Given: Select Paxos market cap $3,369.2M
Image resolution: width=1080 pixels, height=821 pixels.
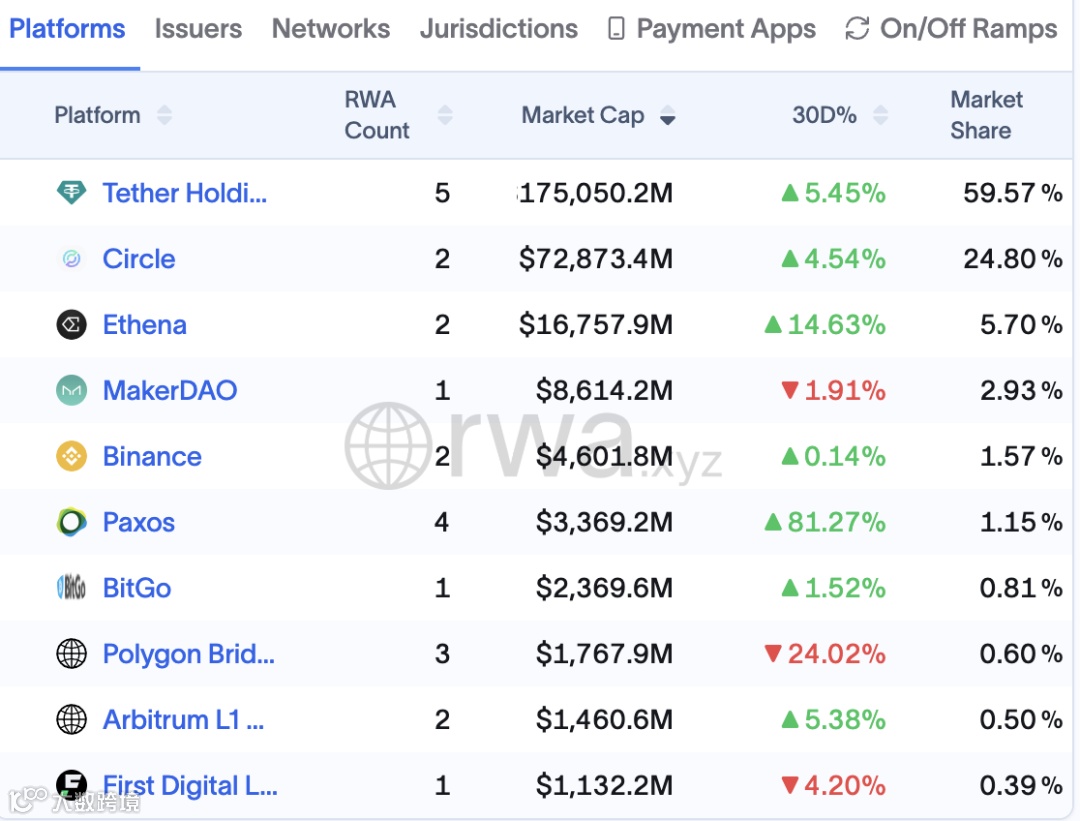Looking at the screenshot, I should [x=604, y=522].
